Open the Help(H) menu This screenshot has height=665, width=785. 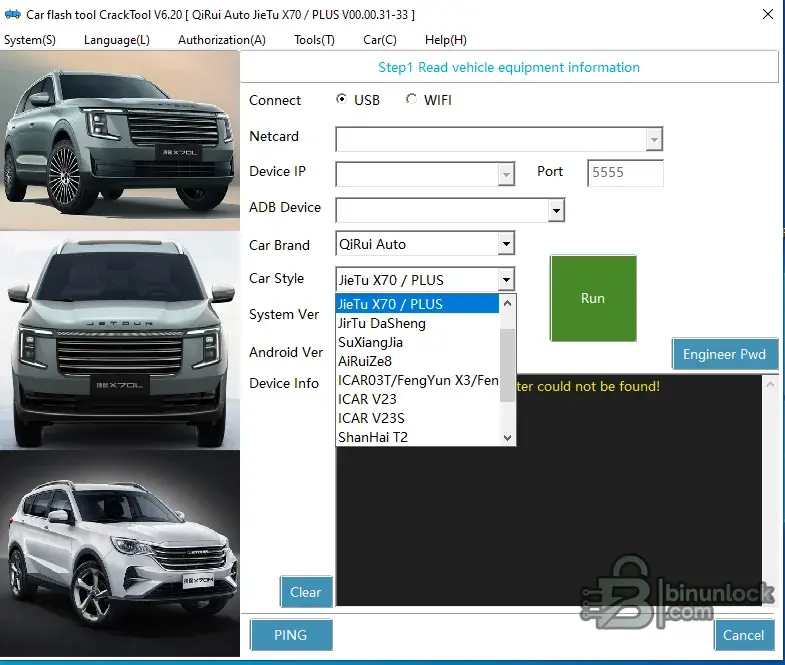446,40
